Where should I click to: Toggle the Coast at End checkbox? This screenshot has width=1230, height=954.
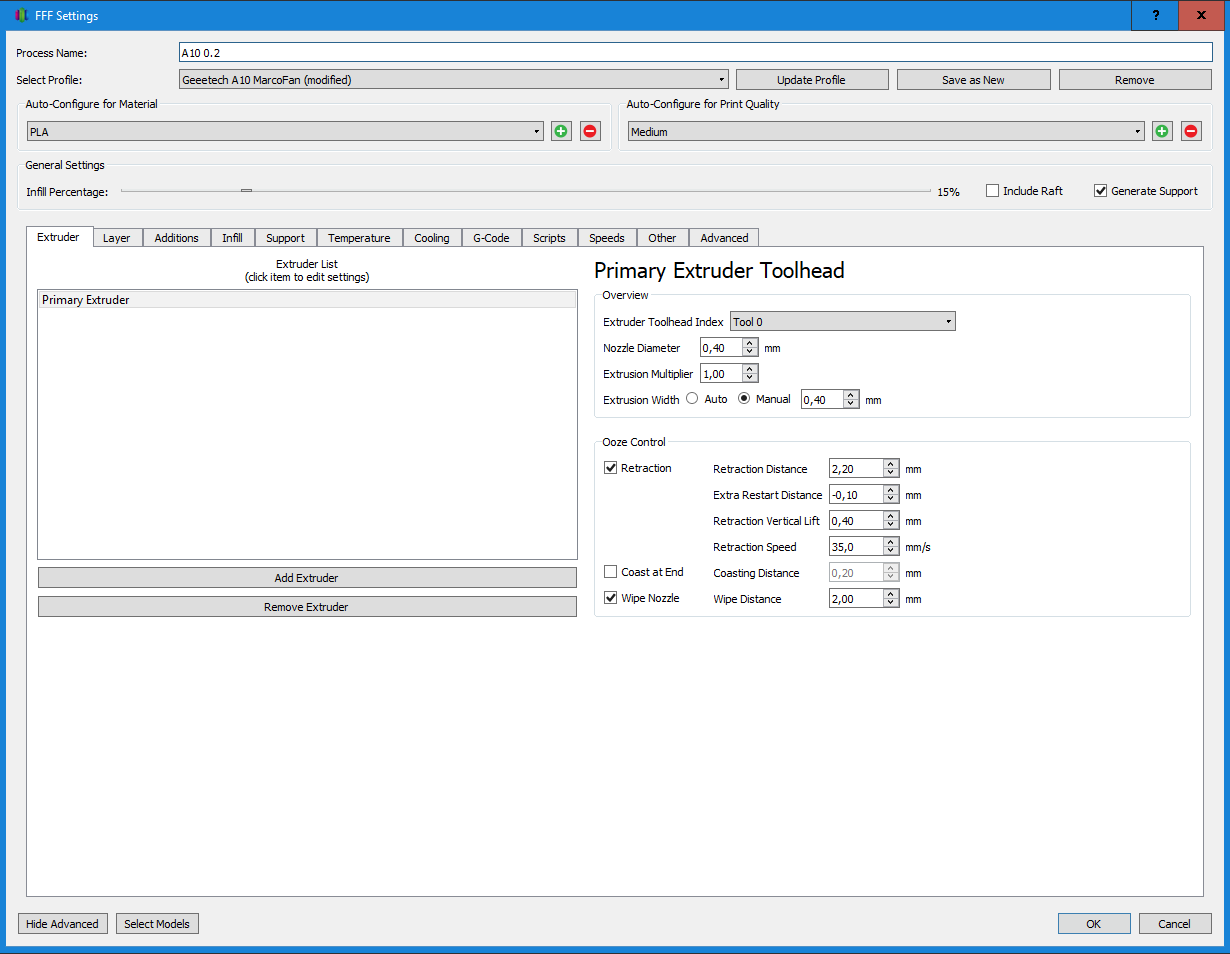pos(611,572)
